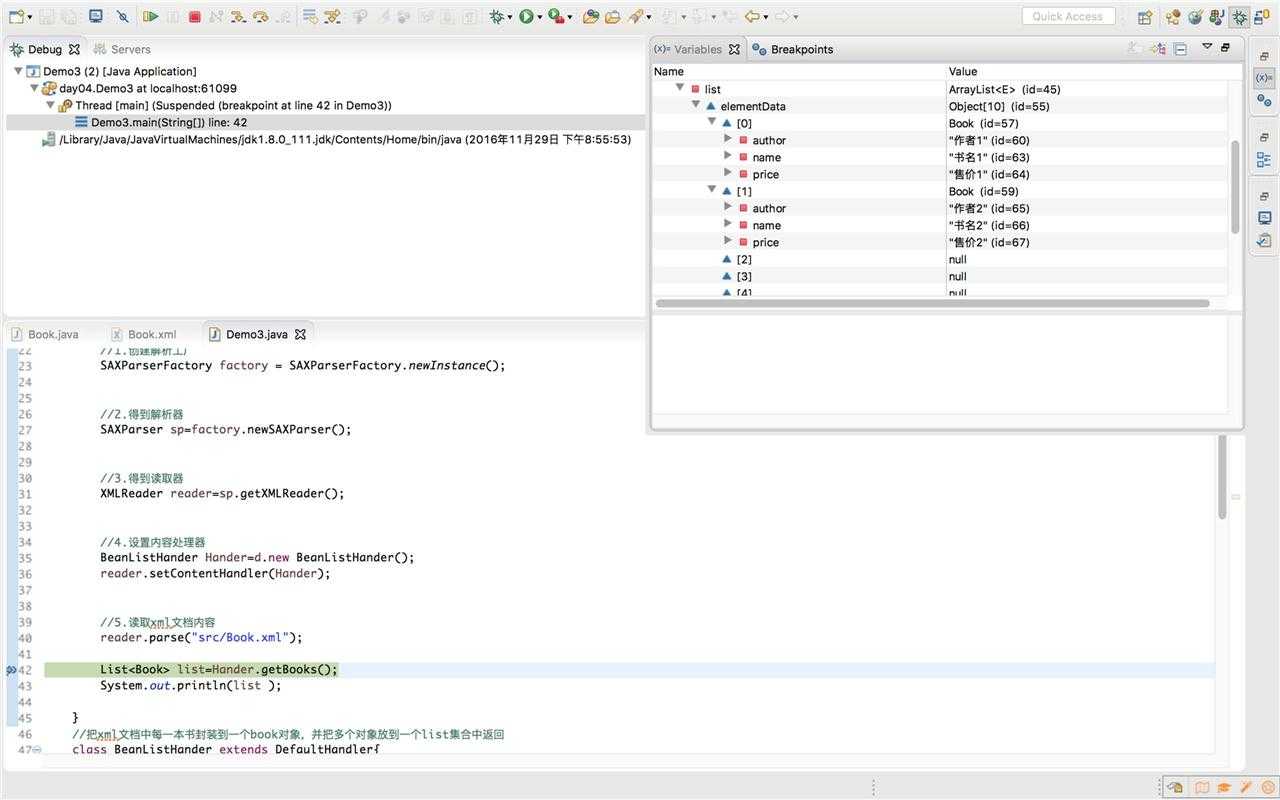Image resolution: width=1280 pixels, height=800 pixels.
Task: Click the Drop to Frame icon
Action: click(310, 17)
